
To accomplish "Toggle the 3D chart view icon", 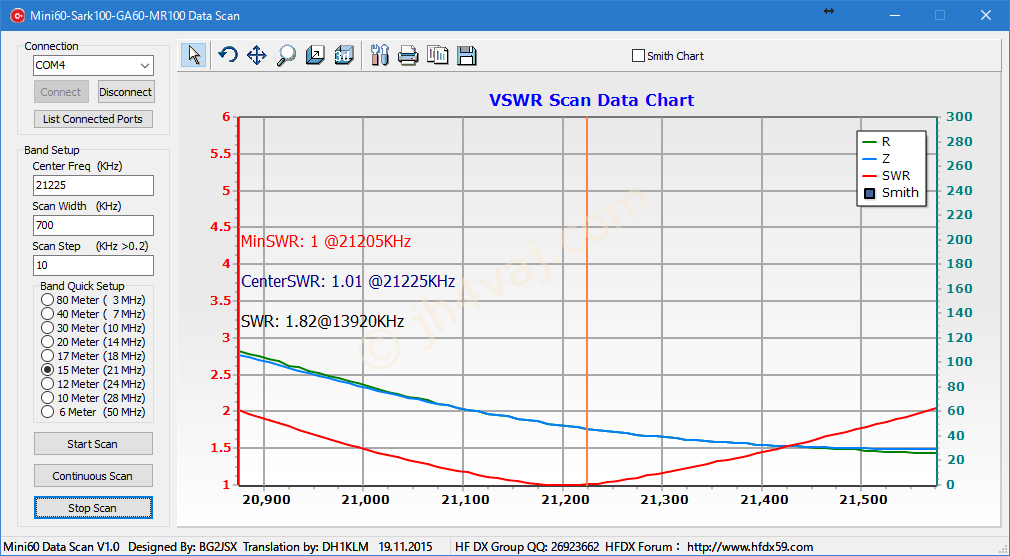I will 344,55.
